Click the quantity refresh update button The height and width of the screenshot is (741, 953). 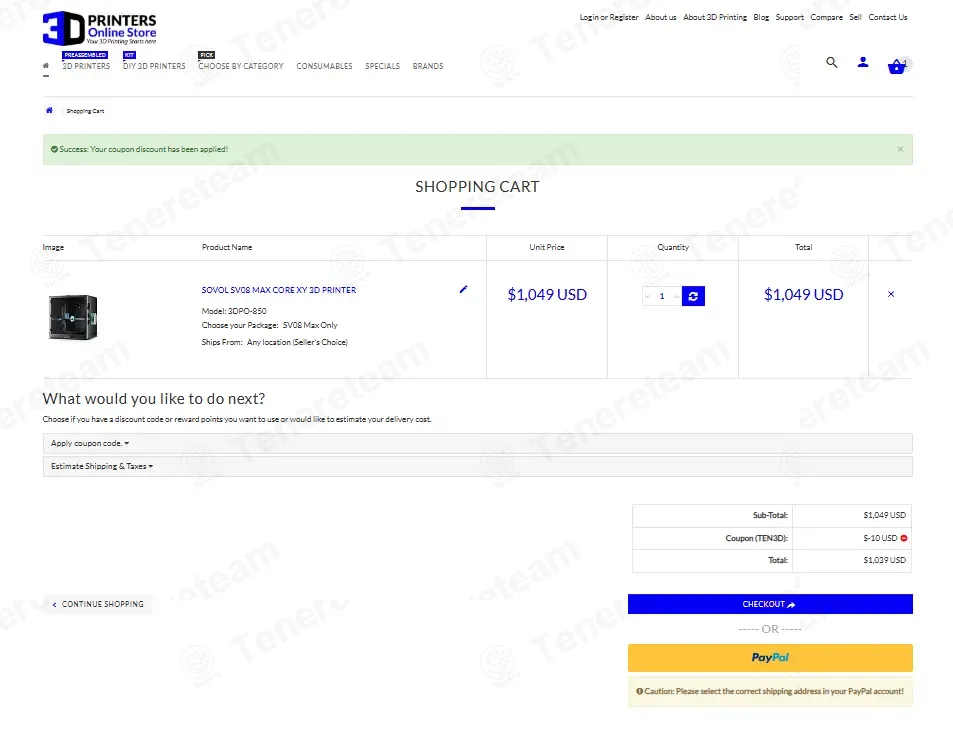click(693, 296)
